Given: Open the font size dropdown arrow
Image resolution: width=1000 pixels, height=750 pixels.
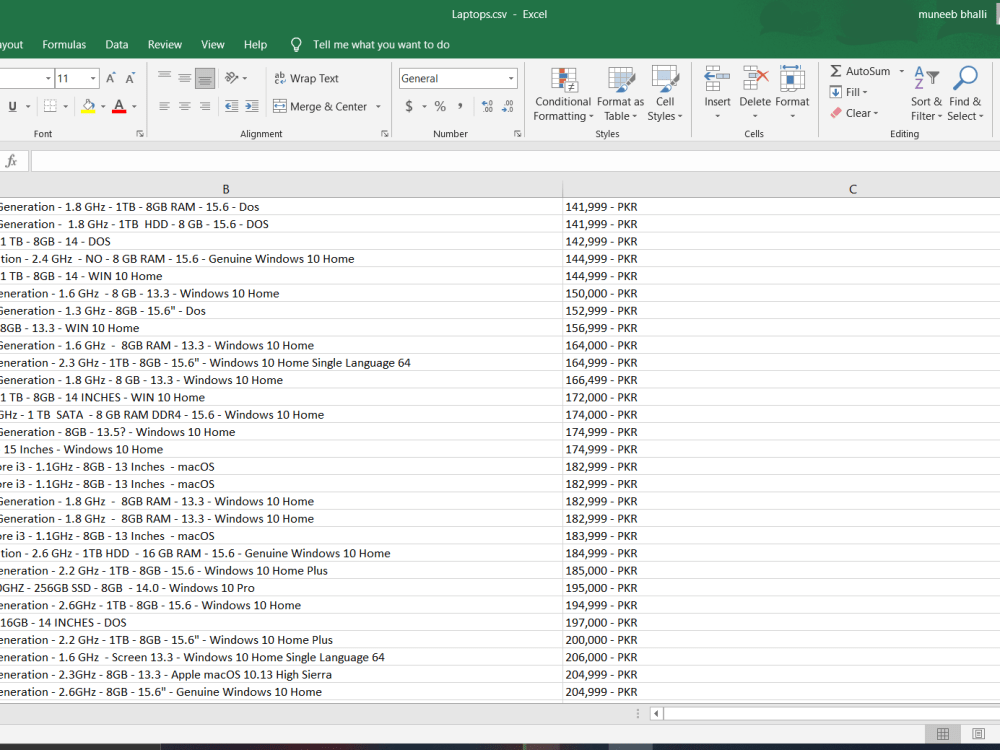Looking at the screenshot, I should pos(93,78).
